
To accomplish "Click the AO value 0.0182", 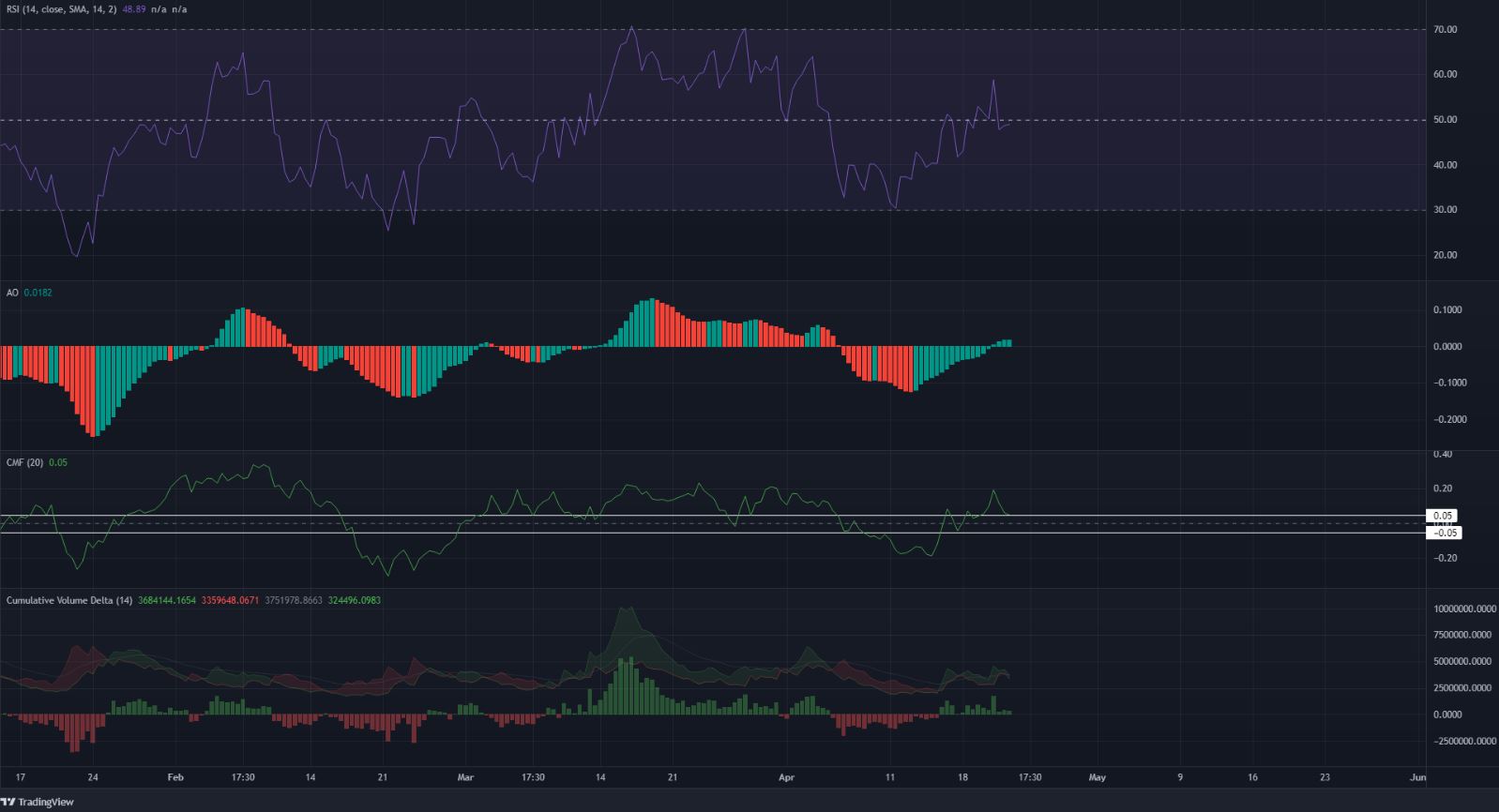I will tap(38, 293).
